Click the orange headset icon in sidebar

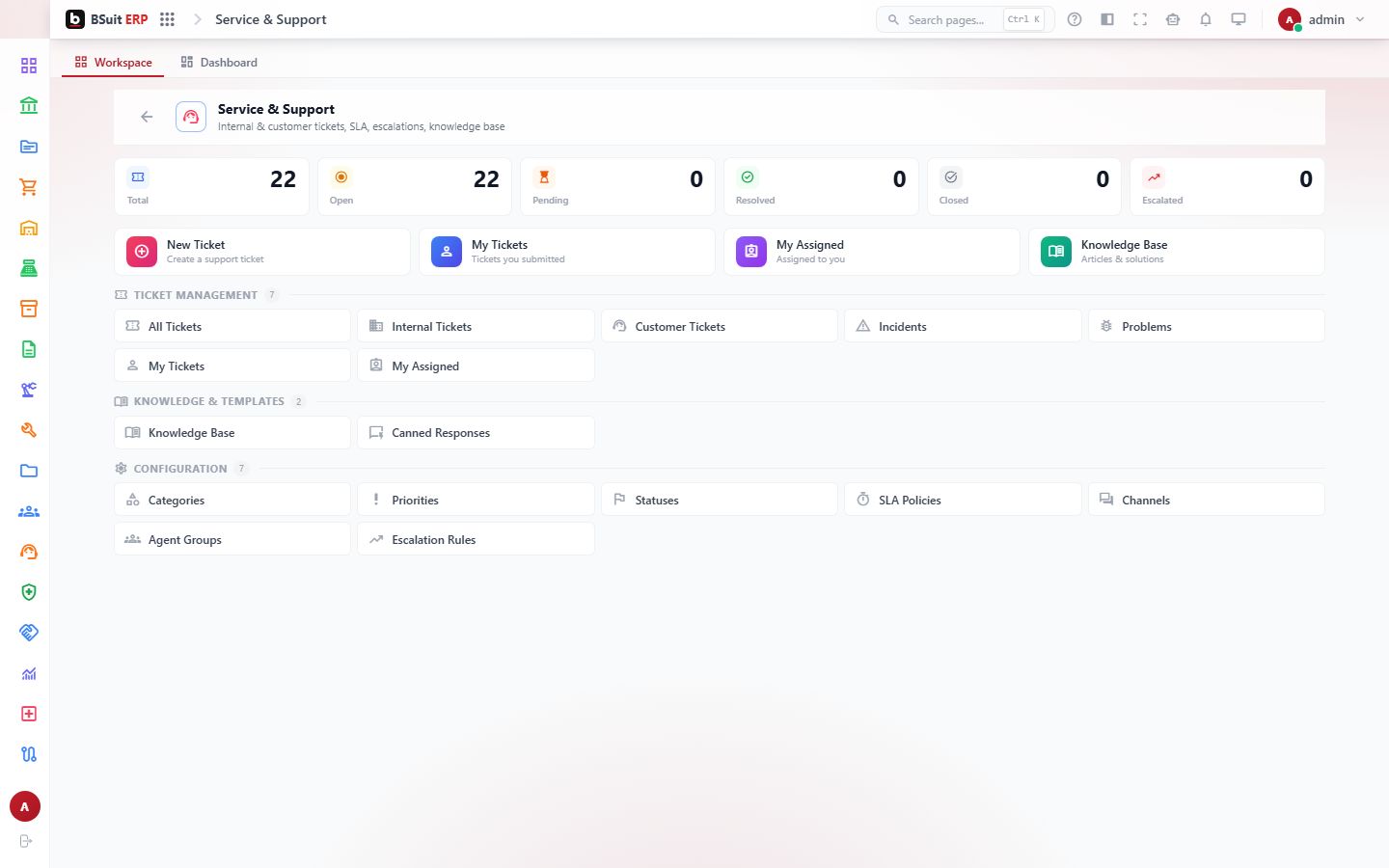(x=29, y=552)
